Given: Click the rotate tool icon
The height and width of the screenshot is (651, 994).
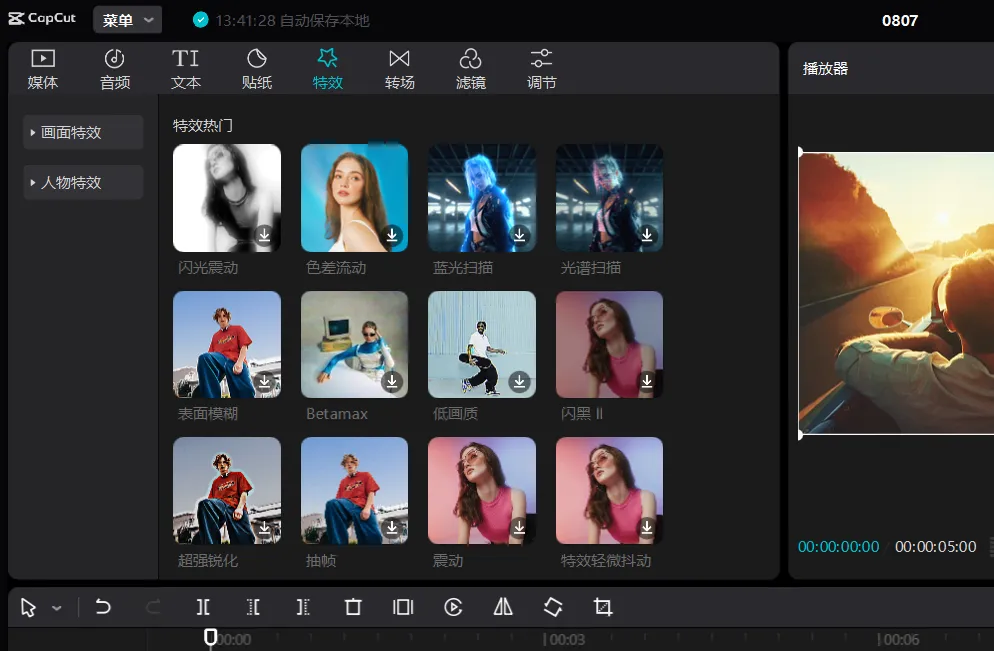Looking at the screenshot, I should [x=553, y=607].
